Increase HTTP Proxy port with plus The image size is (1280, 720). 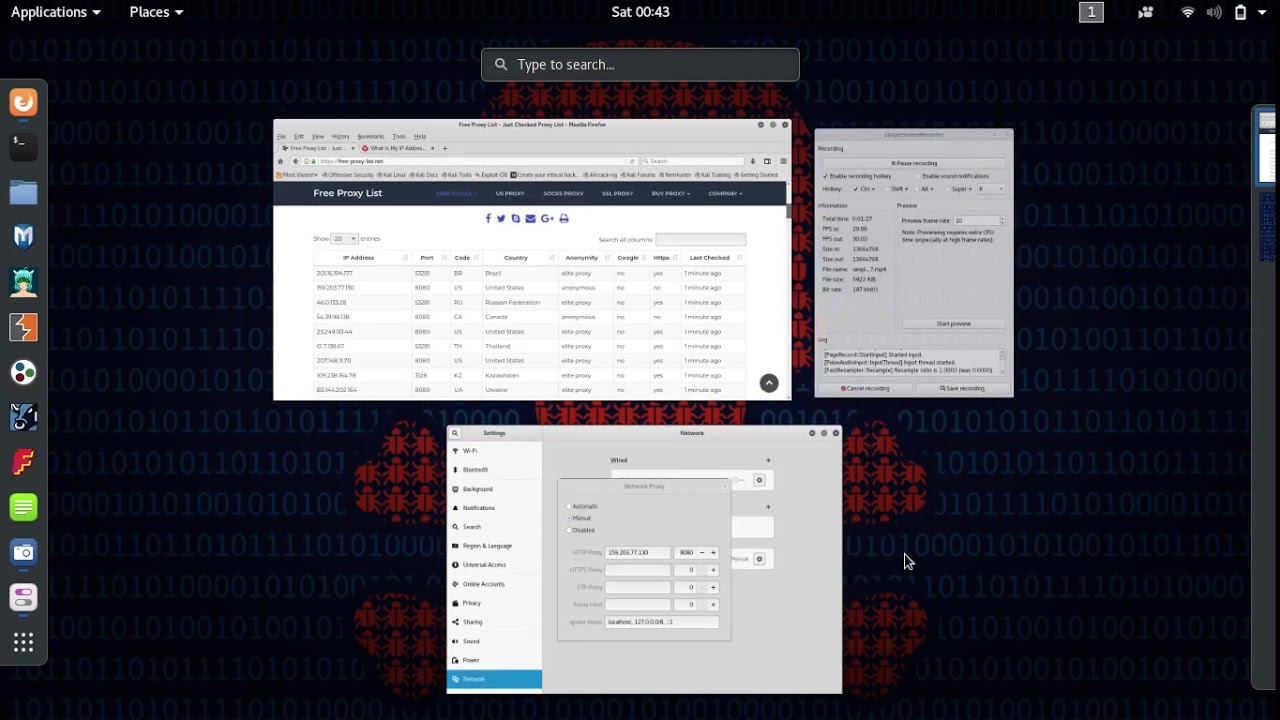point(713,552)
